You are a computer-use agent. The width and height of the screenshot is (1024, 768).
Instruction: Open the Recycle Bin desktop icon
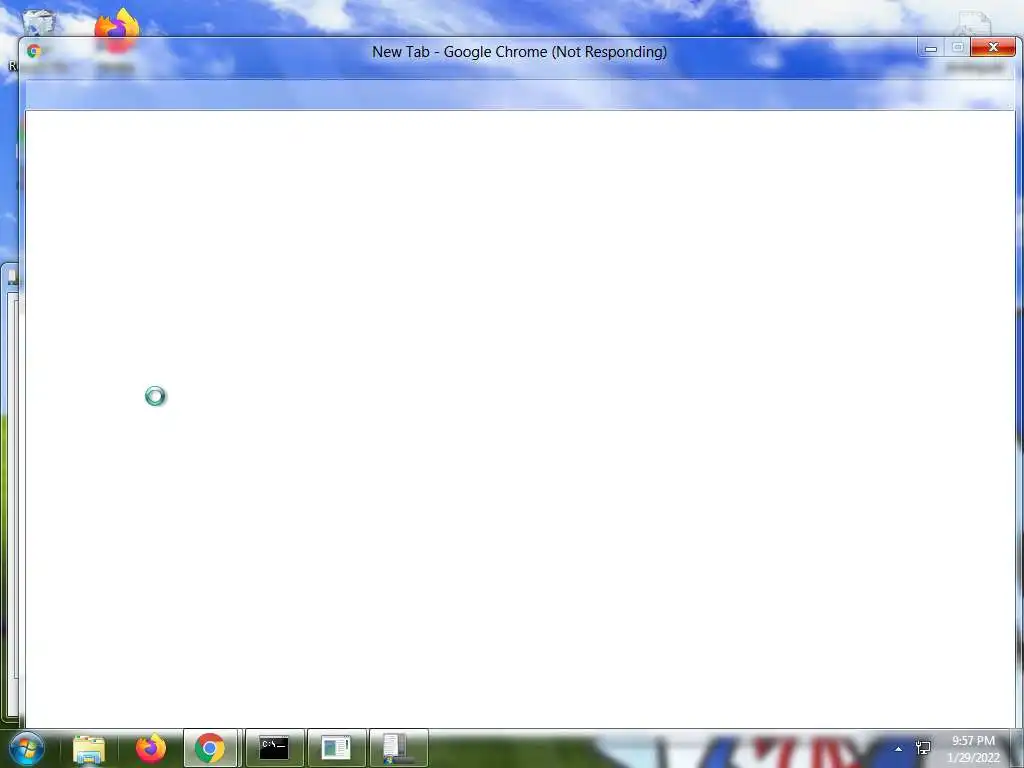click(x=38, y=22)
